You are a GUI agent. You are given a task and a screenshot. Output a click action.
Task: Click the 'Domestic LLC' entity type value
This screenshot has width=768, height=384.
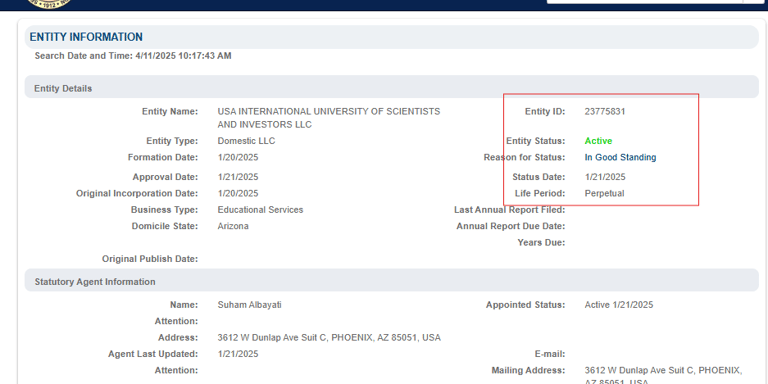tap(246, 141)
